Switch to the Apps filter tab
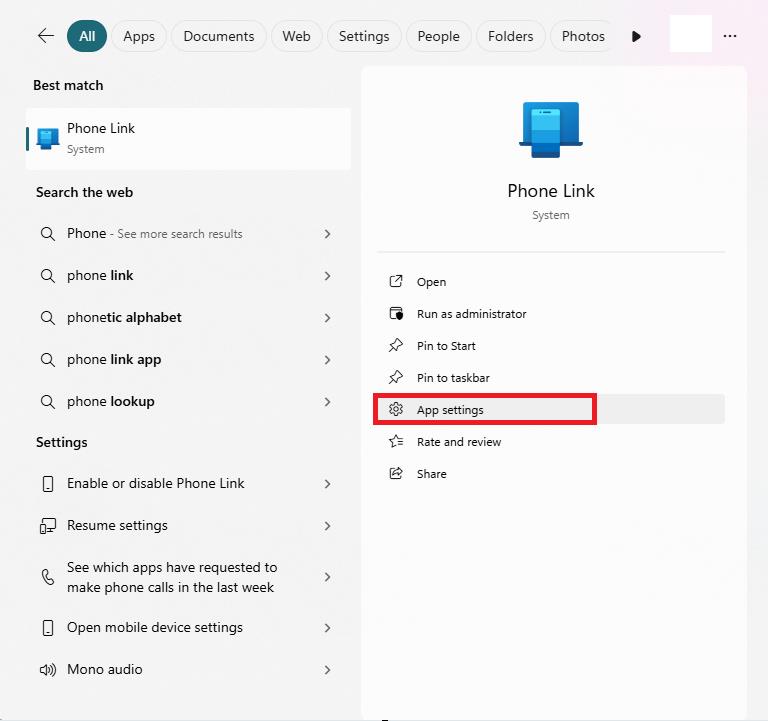 tap(139, 36)
